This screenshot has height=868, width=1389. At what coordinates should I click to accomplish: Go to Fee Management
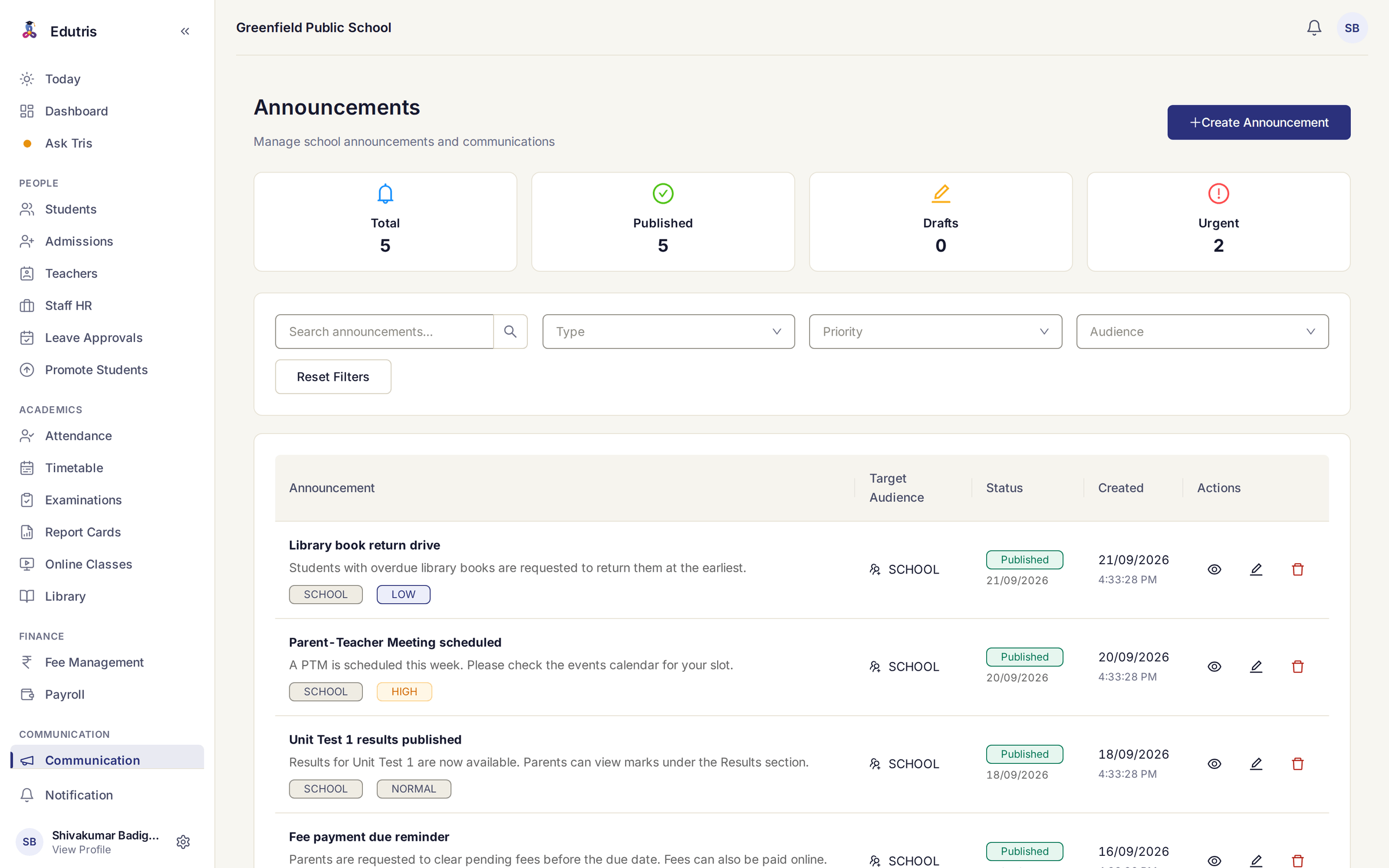click(107, 662)
